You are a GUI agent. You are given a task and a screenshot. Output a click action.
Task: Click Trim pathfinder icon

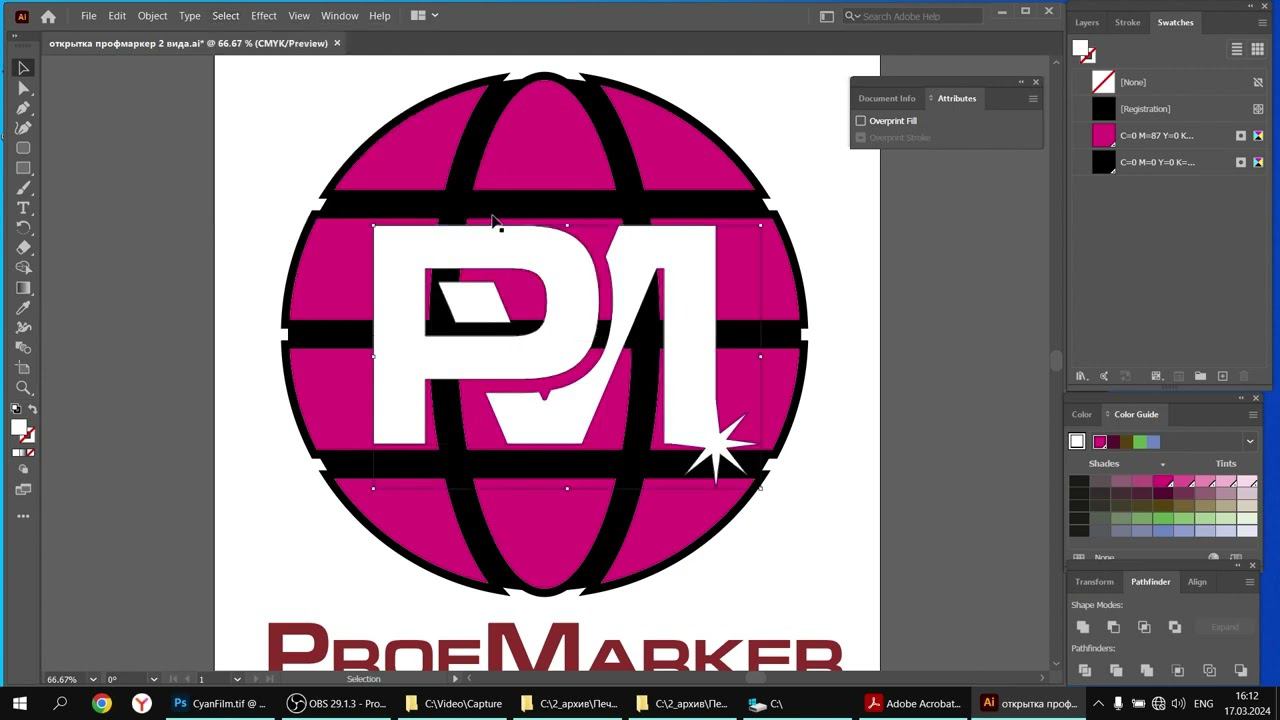tap(1116, 670)
